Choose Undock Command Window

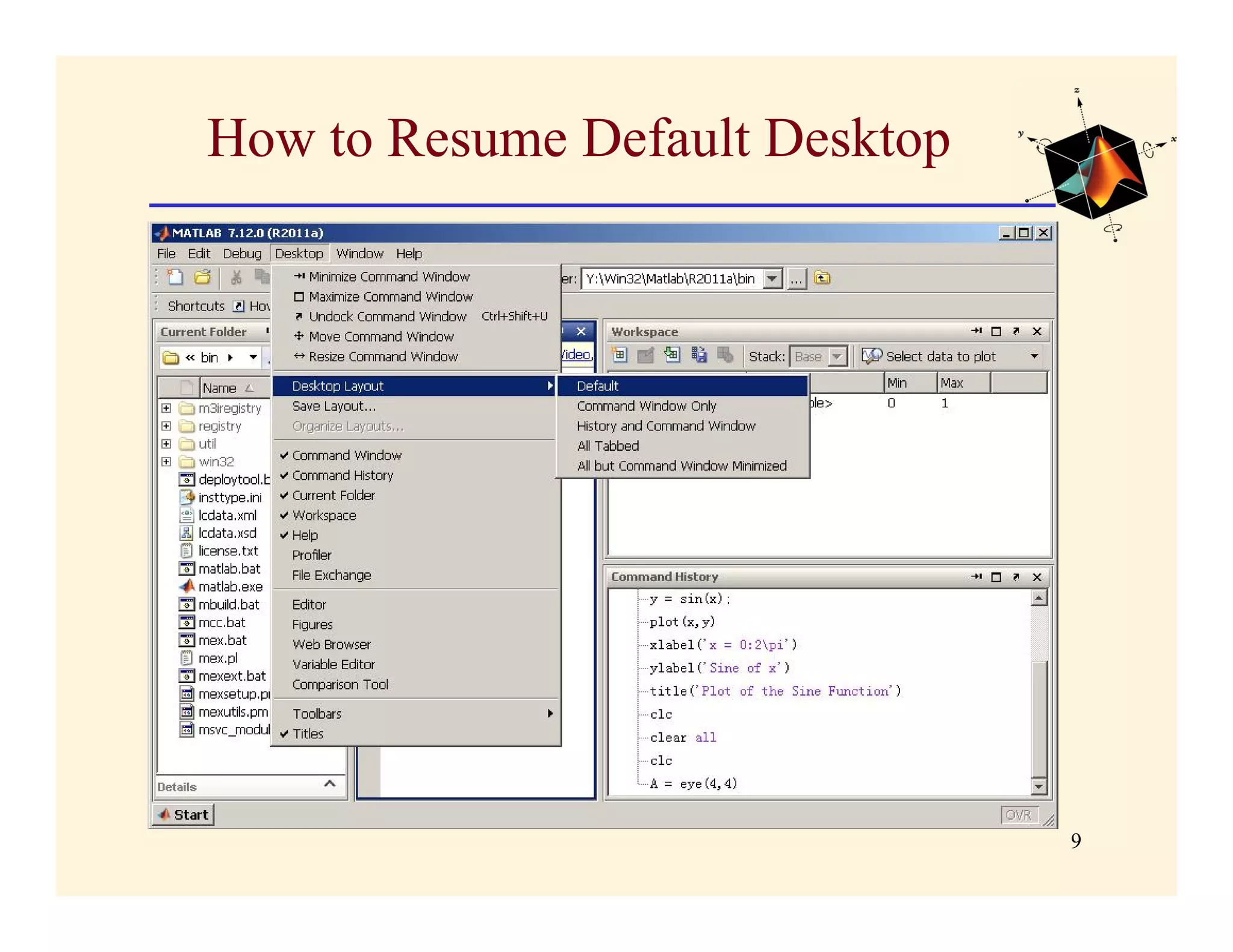tap(415, 317)
